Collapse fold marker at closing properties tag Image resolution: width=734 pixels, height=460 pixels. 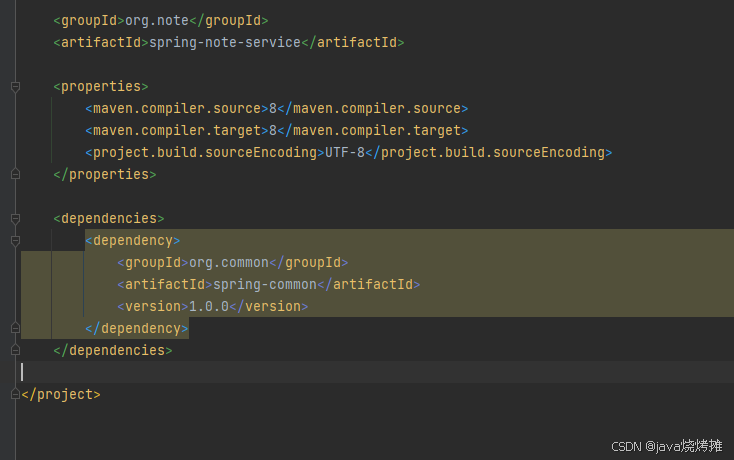(15, 174)
